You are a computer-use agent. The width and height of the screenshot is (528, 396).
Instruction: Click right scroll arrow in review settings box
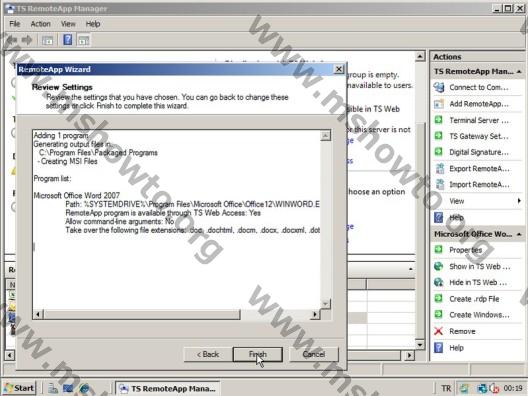click(315, 315)
